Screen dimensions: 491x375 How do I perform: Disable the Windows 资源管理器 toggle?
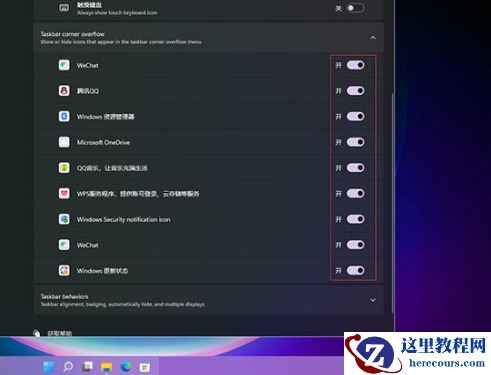point(355,116)
